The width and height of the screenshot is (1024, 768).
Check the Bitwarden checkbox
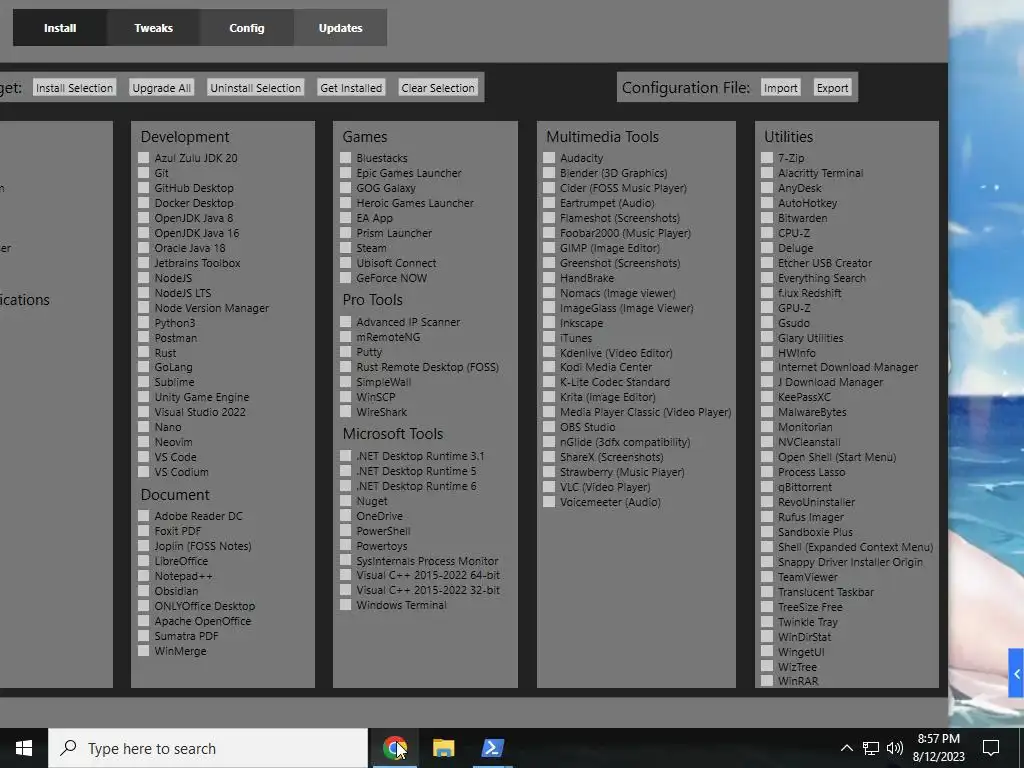tap(767, 217)
